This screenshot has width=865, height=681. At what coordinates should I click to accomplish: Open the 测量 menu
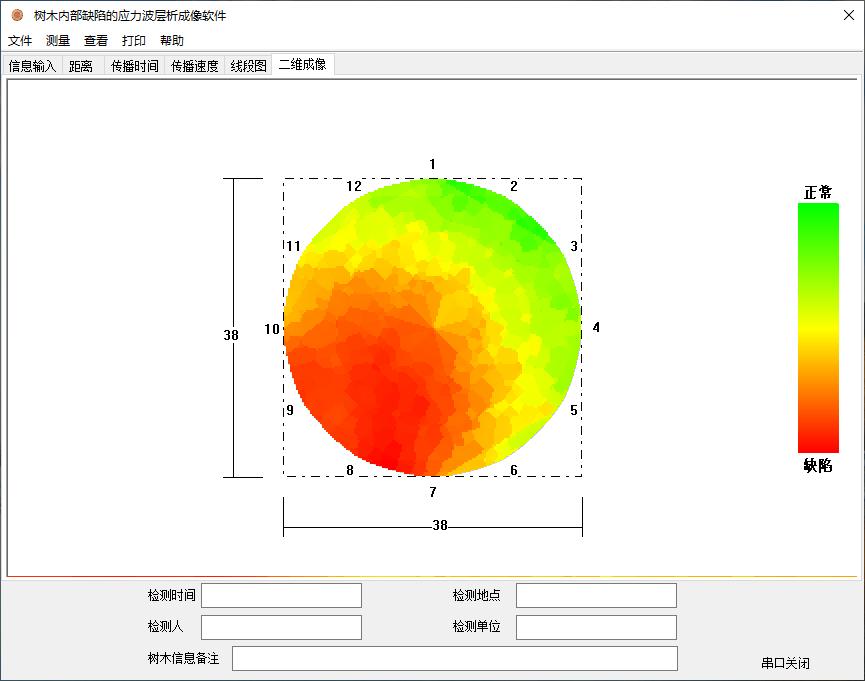(x=58, y=41)
